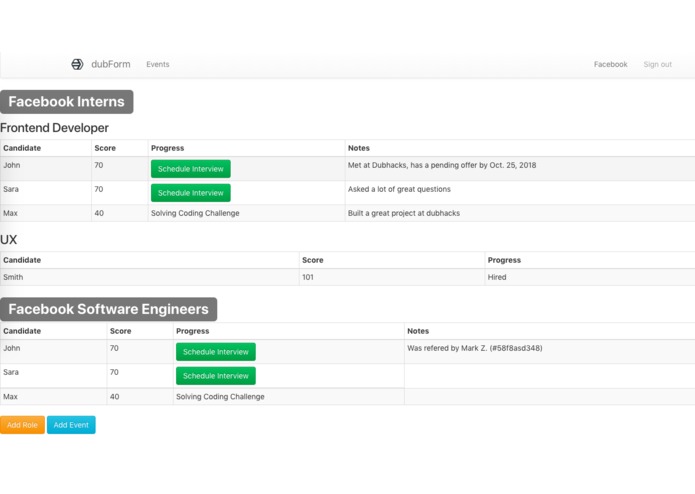Click the Notes header in Frontend Developer table

(x=359, y=148)
